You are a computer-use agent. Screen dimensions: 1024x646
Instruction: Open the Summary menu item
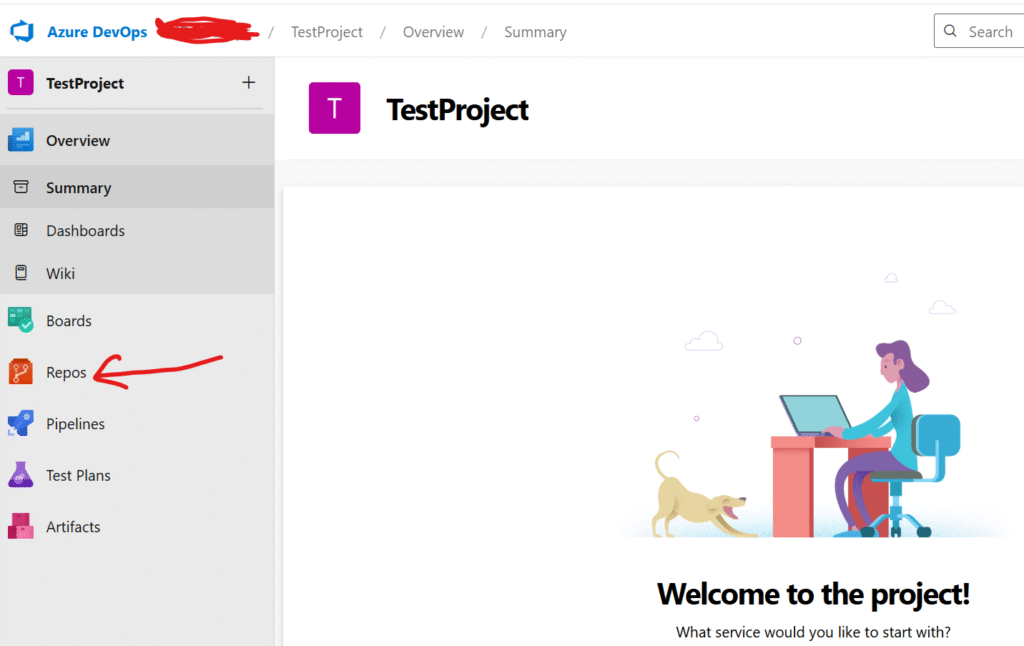137,187
